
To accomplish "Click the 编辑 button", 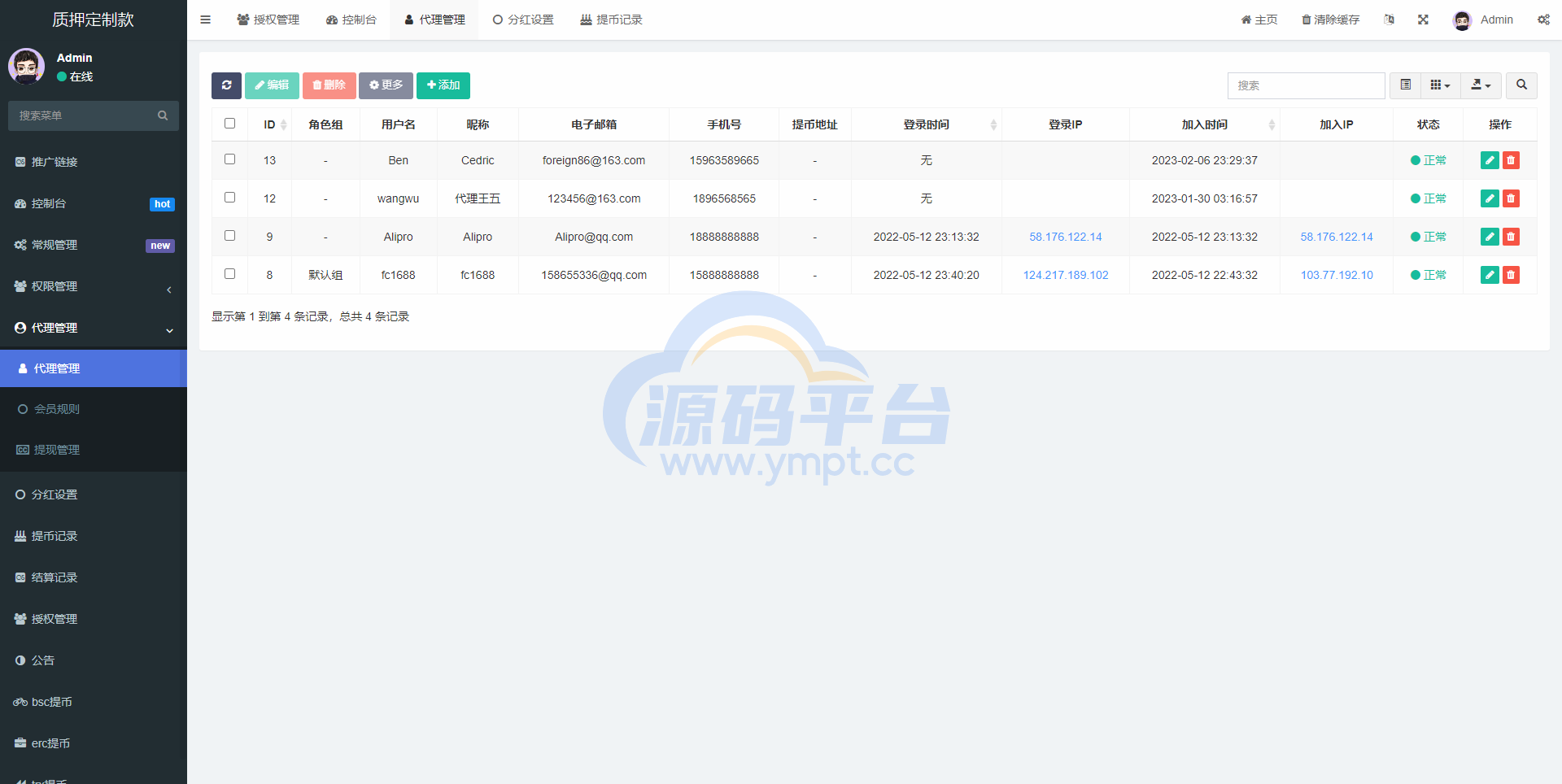I will [x=272, y=85].
